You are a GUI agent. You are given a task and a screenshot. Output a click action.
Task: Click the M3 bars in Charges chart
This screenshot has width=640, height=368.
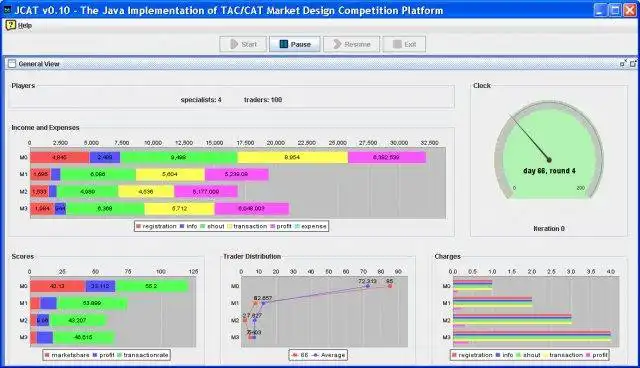tap(532, 337)
